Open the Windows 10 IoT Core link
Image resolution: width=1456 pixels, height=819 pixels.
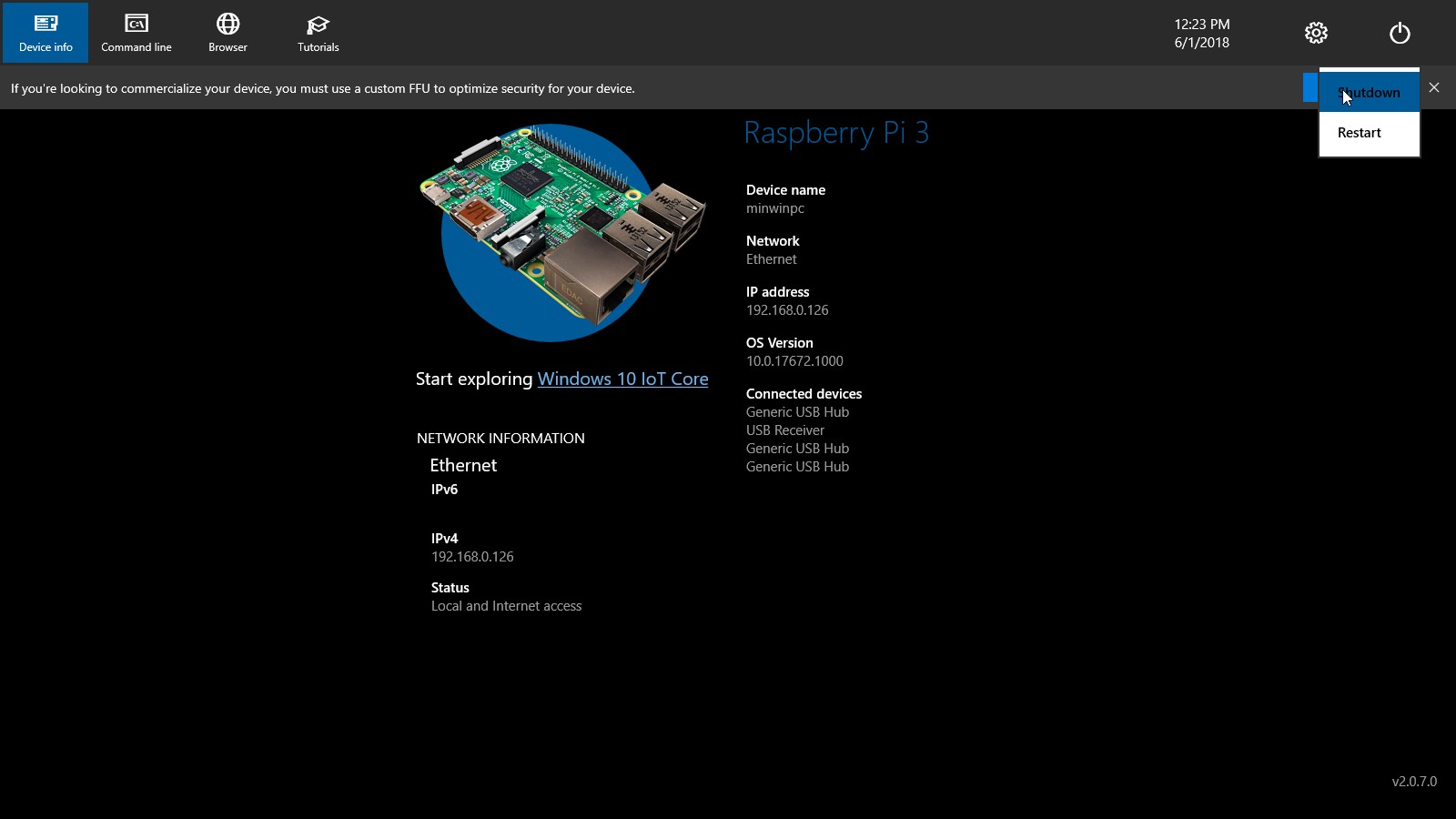pos(622,379)
